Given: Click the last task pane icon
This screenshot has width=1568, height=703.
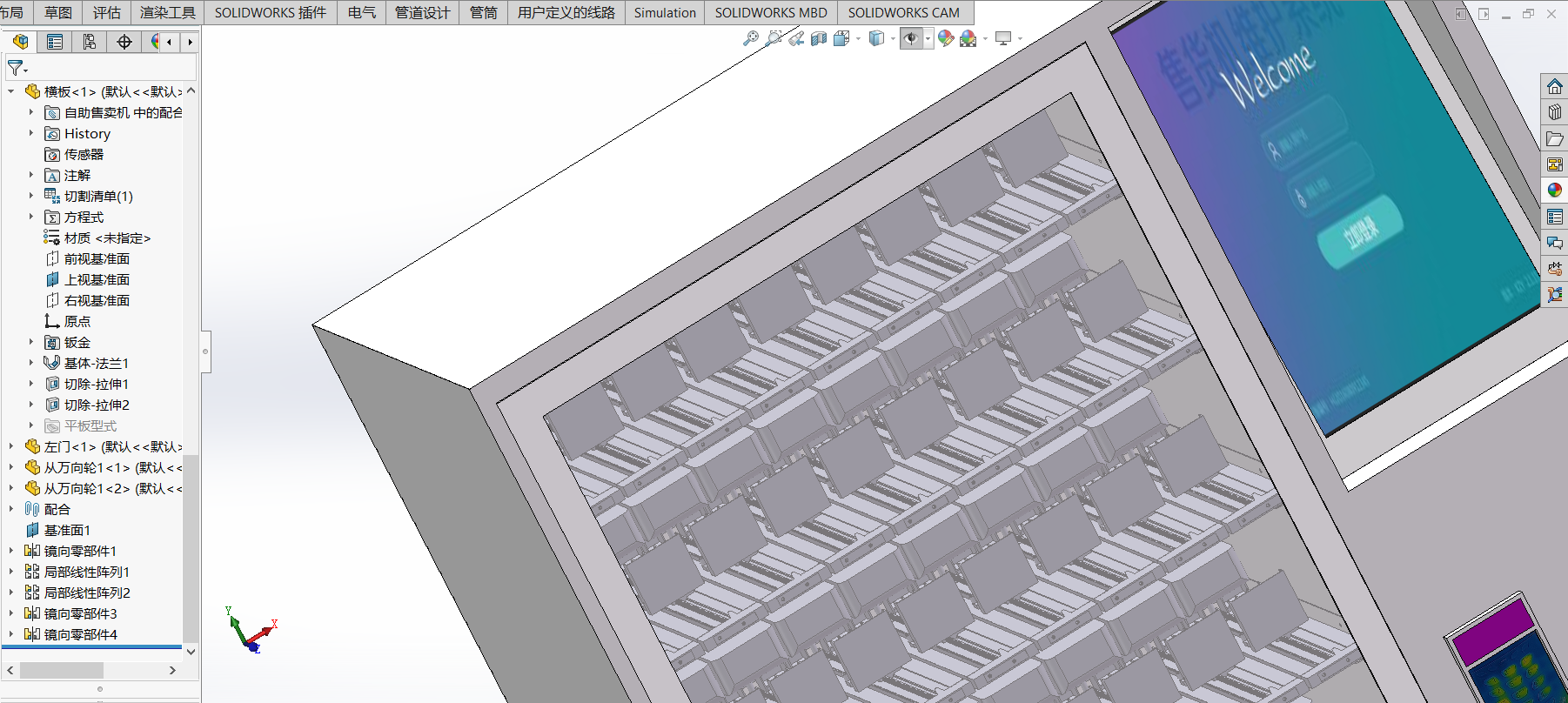Looking at the screenshot, I should 1555,295.
